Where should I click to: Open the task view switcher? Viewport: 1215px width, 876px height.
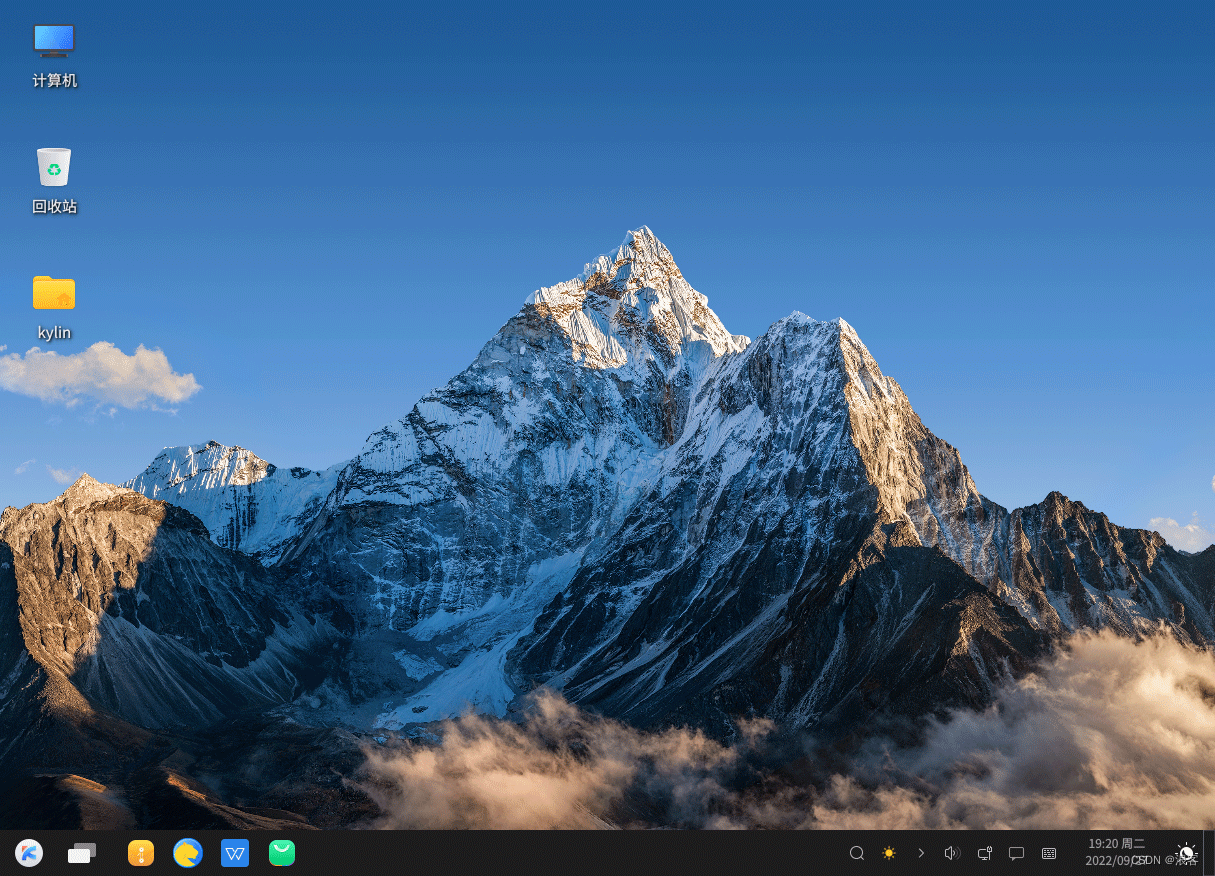pos(82,853)
